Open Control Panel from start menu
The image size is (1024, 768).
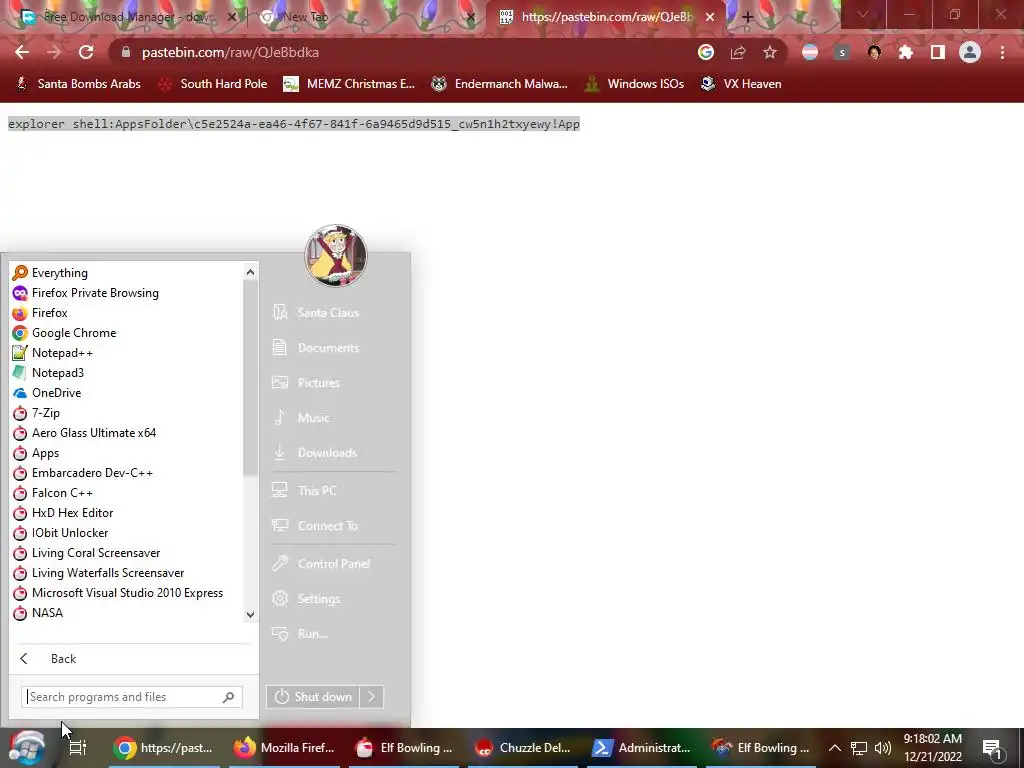point(334,564)
